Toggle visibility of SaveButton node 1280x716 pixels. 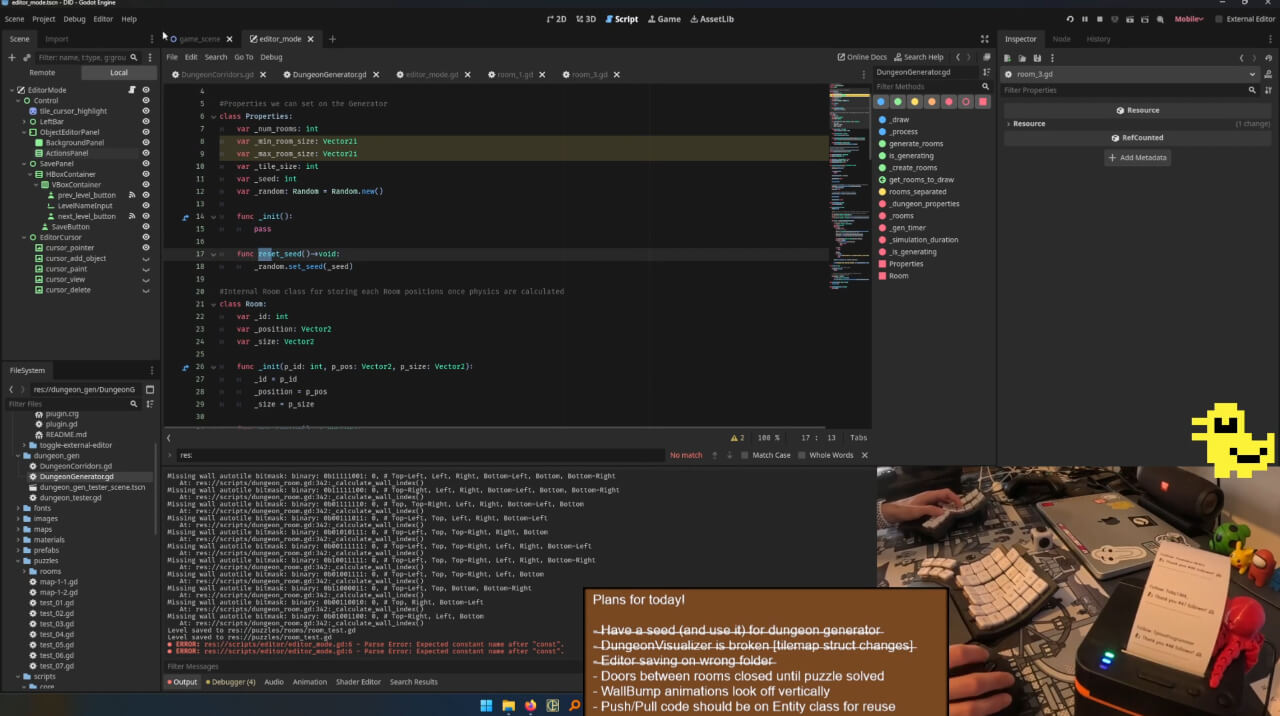pos(146,227)
